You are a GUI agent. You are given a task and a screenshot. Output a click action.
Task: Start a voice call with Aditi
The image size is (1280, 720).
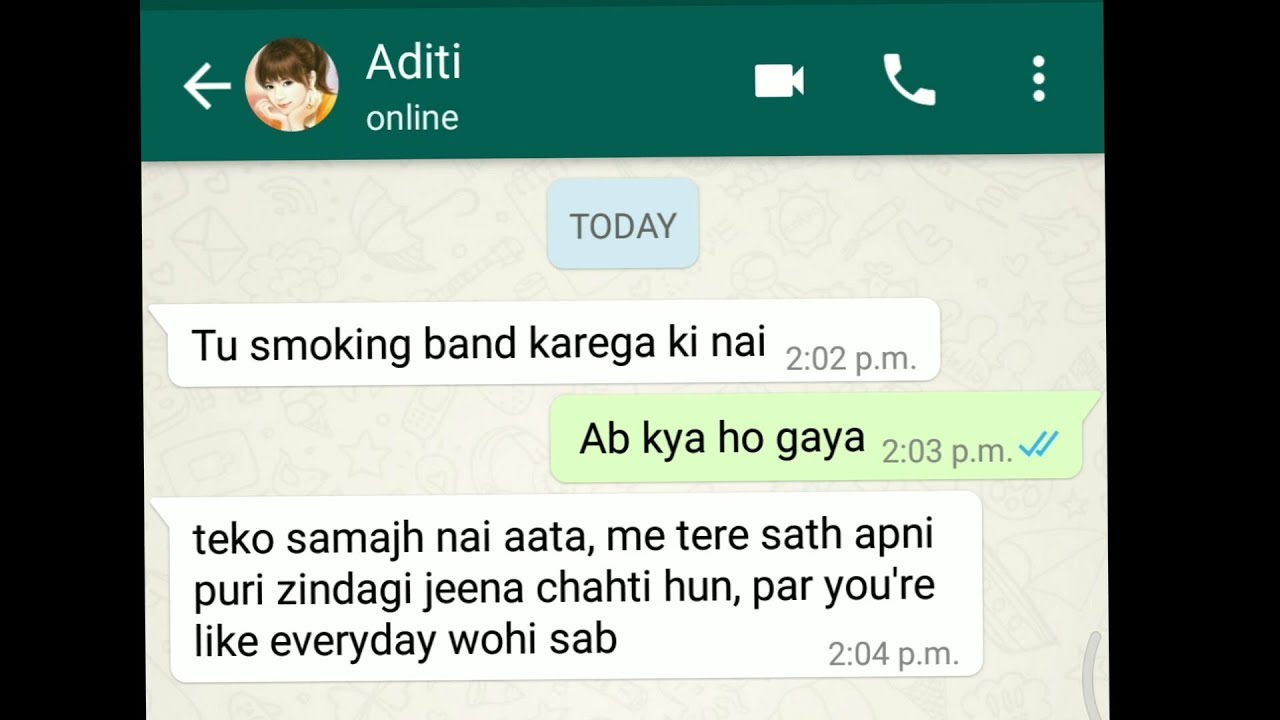(908, 80)
